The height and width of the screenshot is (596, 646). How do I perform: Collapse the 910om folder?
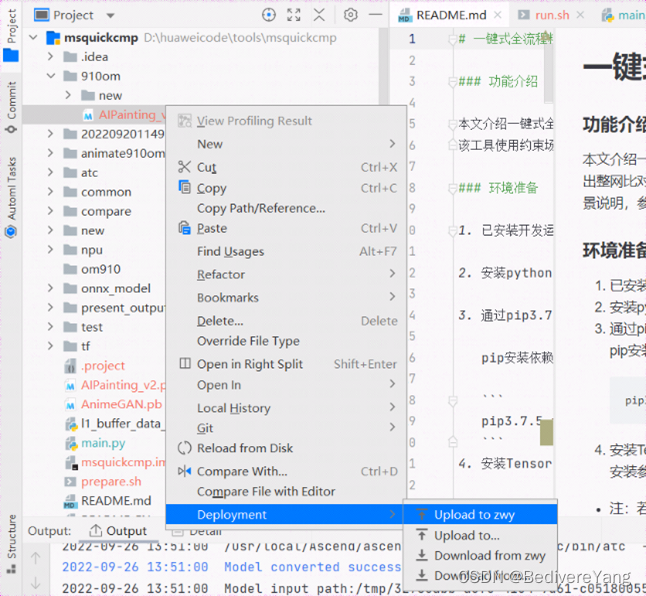pyautogui.click(x=51, y=76)
